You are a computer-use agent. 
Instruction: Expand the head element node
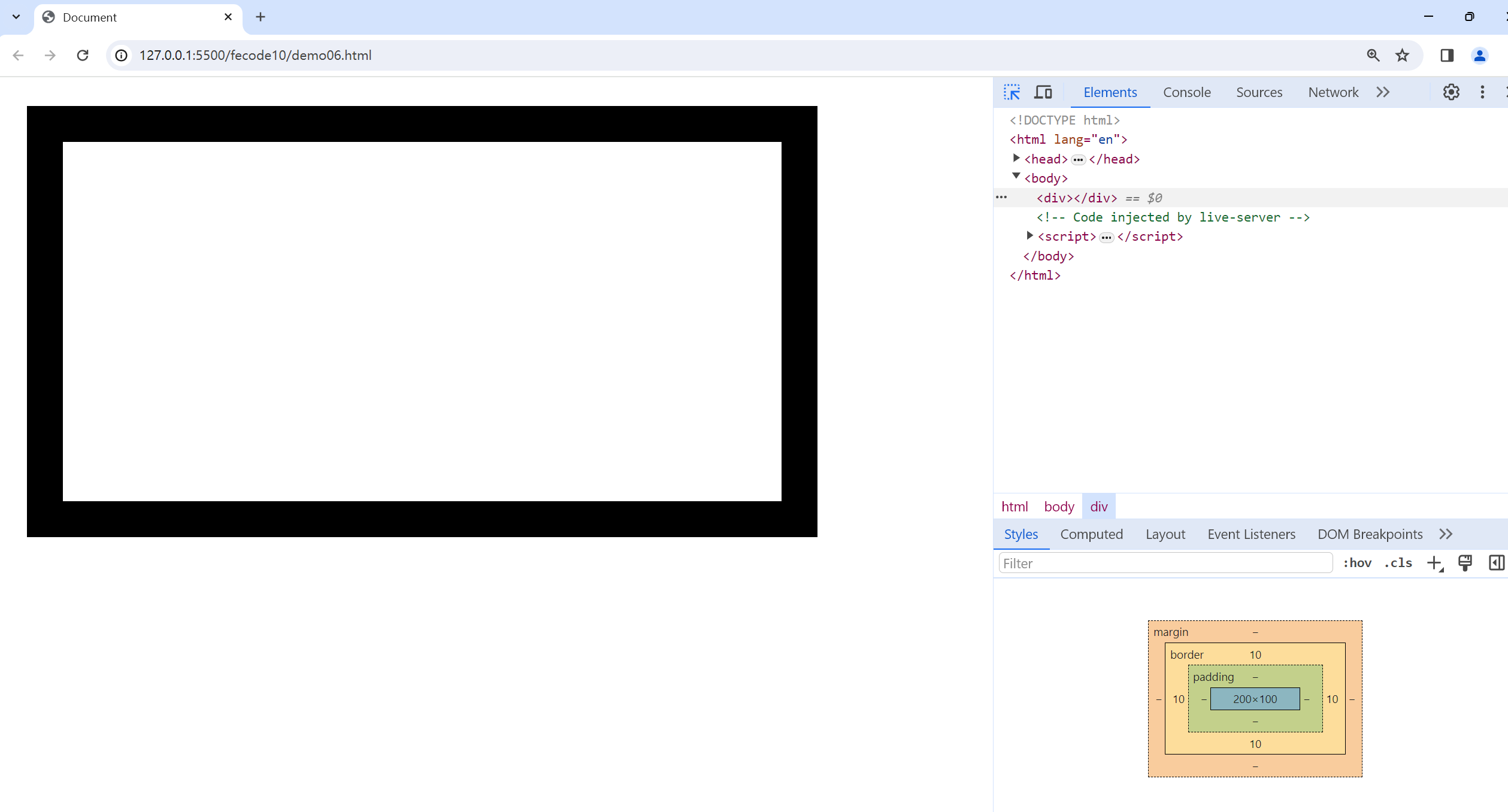click(x=1016, y=158)
